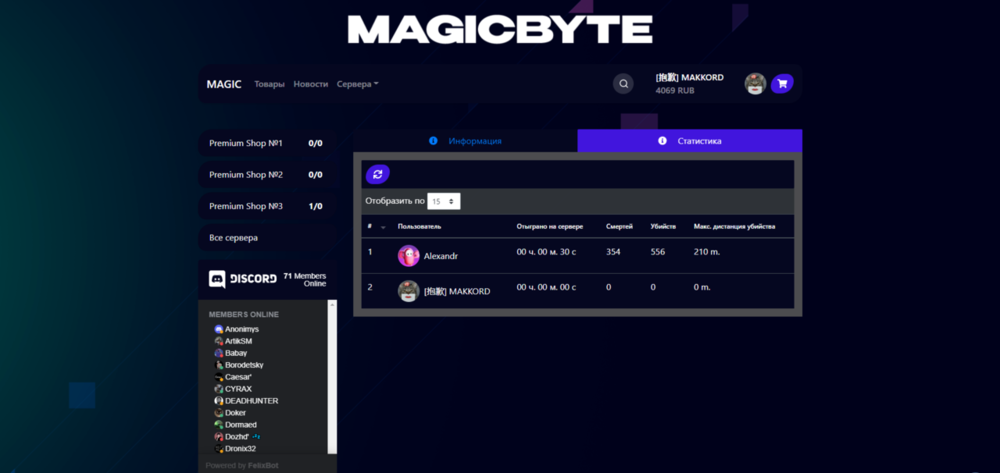Click the MAGIC brand link
Screen dimensions: 1000x473
tap(224, 84)
